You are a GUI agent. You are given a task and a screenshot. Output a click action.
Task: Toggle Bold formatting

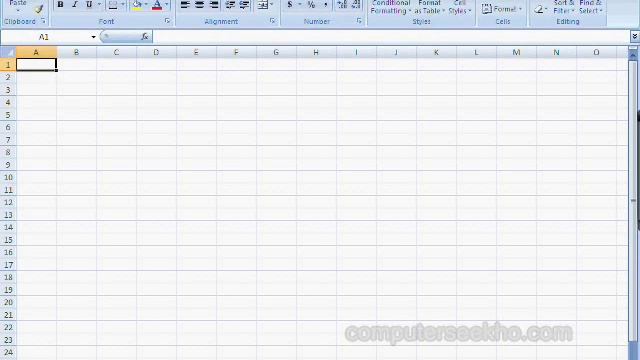coord(60,4)
